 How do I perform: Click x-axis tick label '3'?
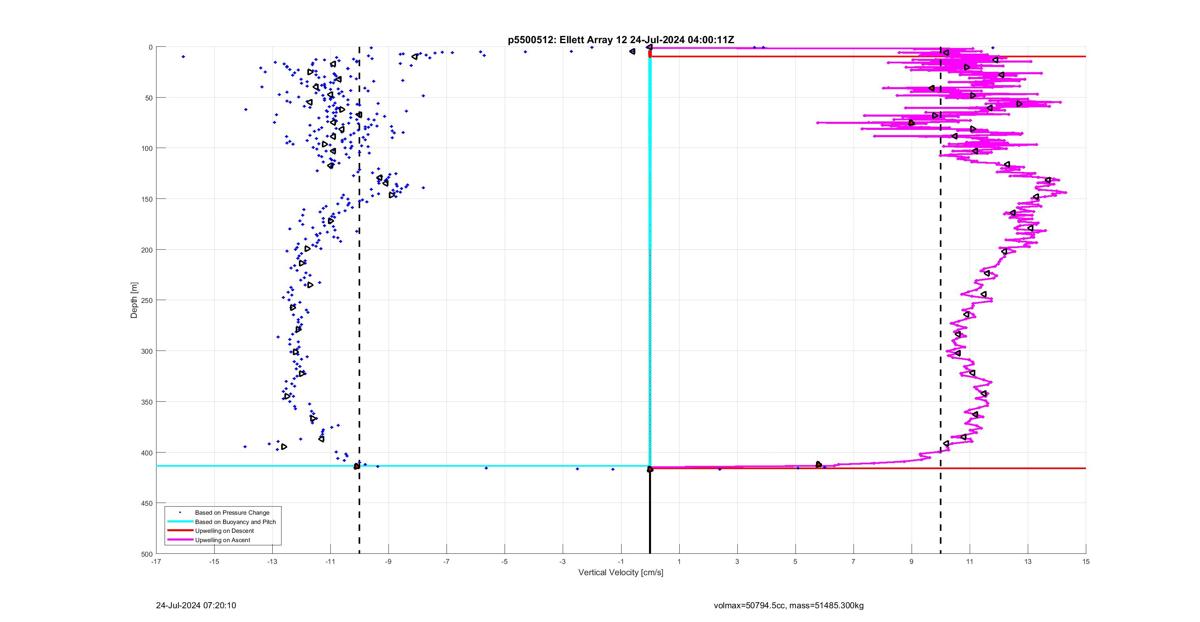tap(737, 562)
